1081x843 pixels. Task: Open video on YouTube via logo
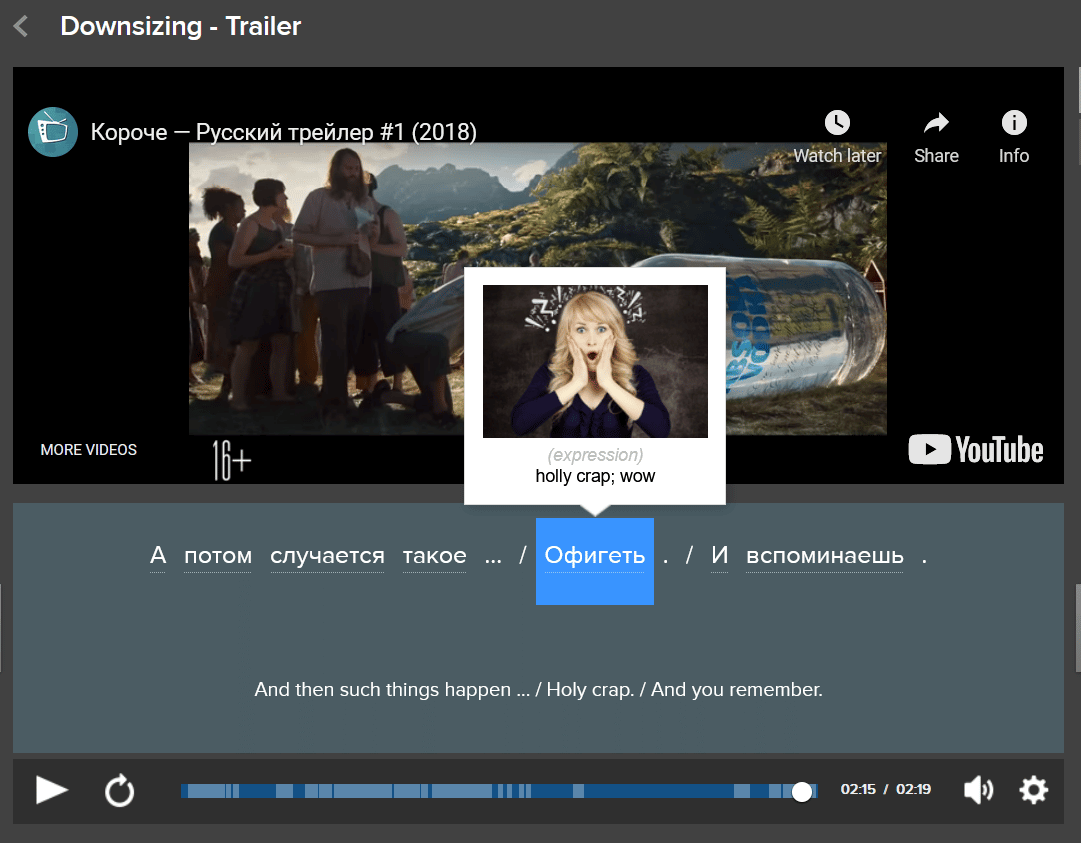coord(975,450)
